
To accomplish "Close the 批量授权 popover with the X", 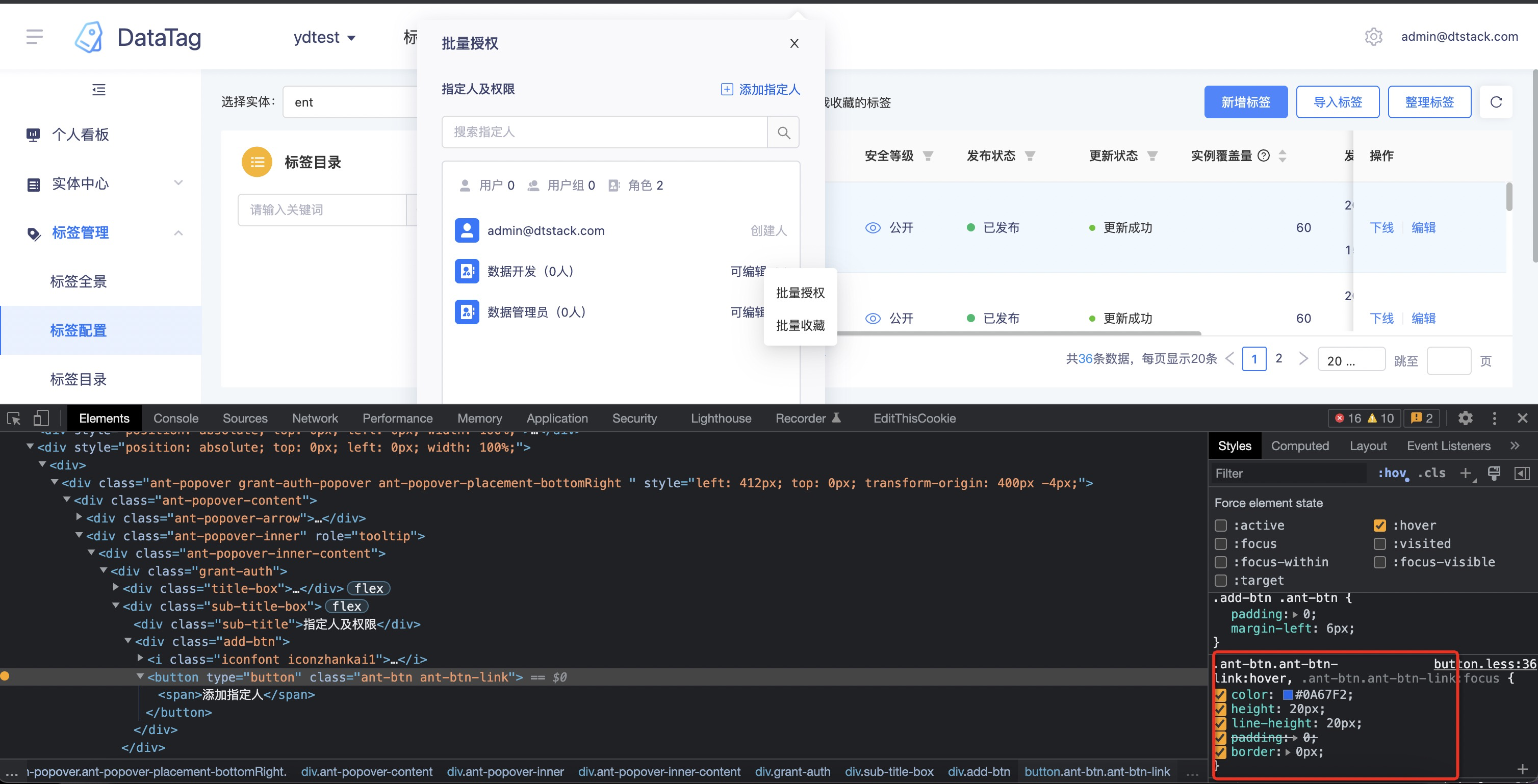I will tap(794, 43).
